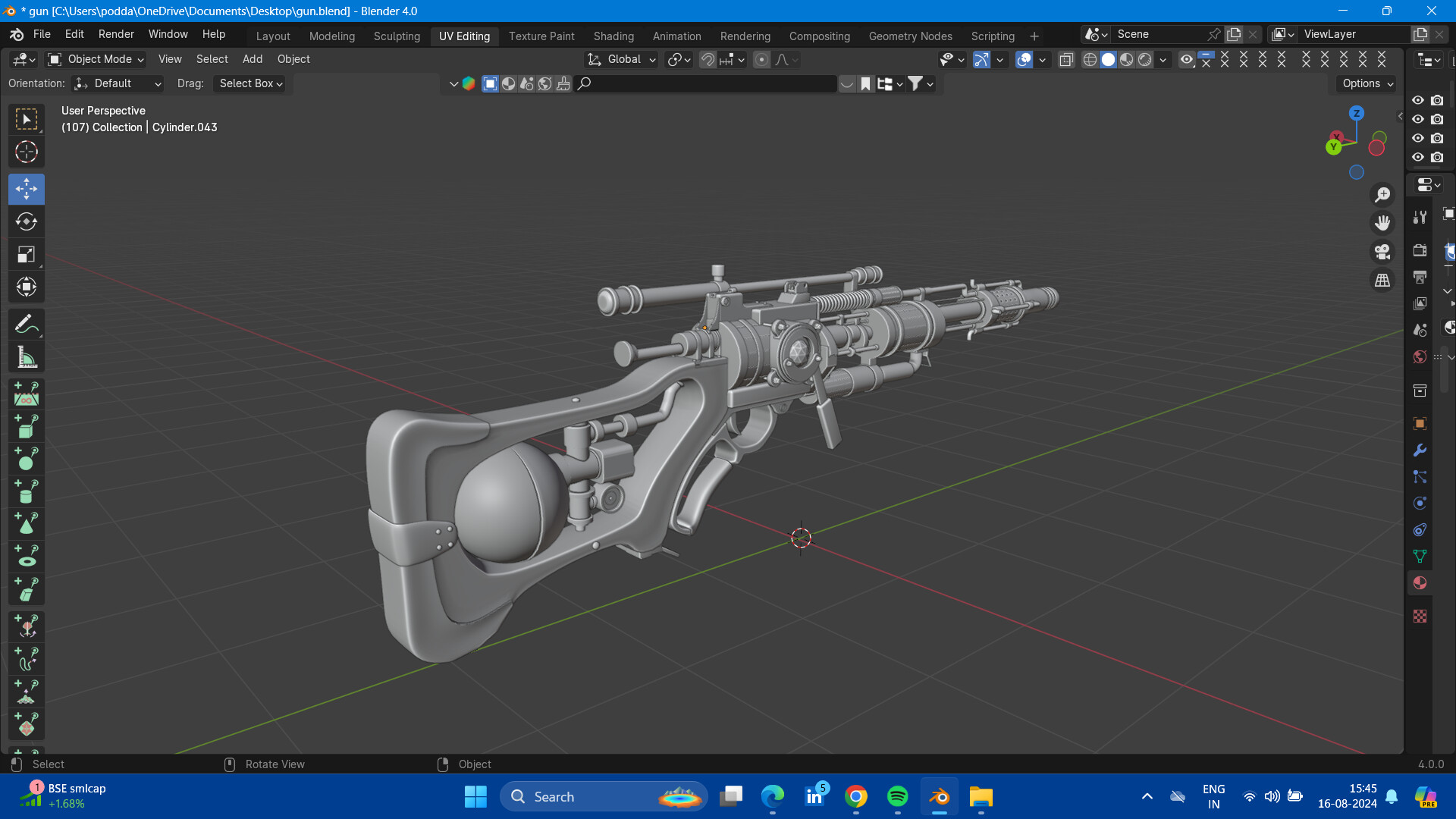Open the Object menu
This screenshot has height=819, width=1456.
point(293,59)
